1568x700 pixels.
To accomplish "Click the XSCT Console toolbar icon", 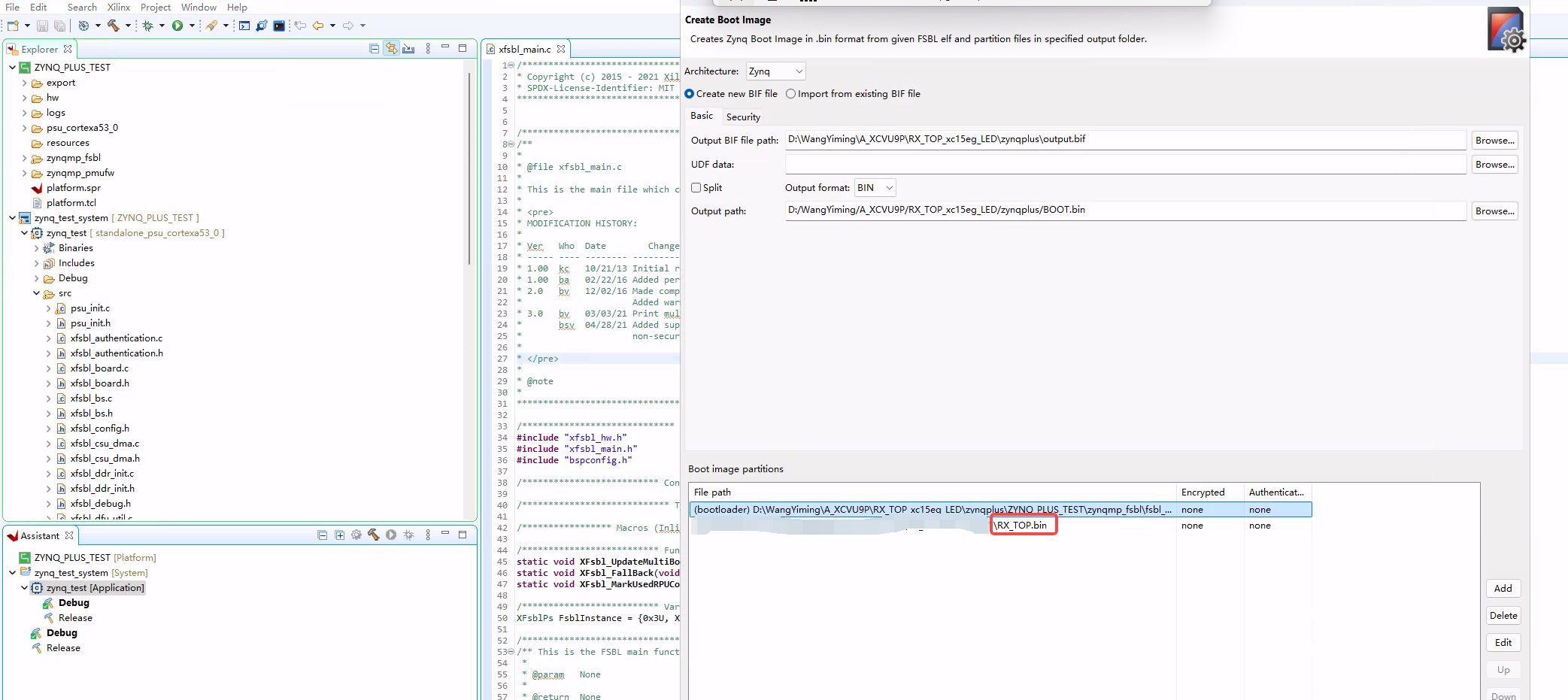I will [x=244, y=26].
